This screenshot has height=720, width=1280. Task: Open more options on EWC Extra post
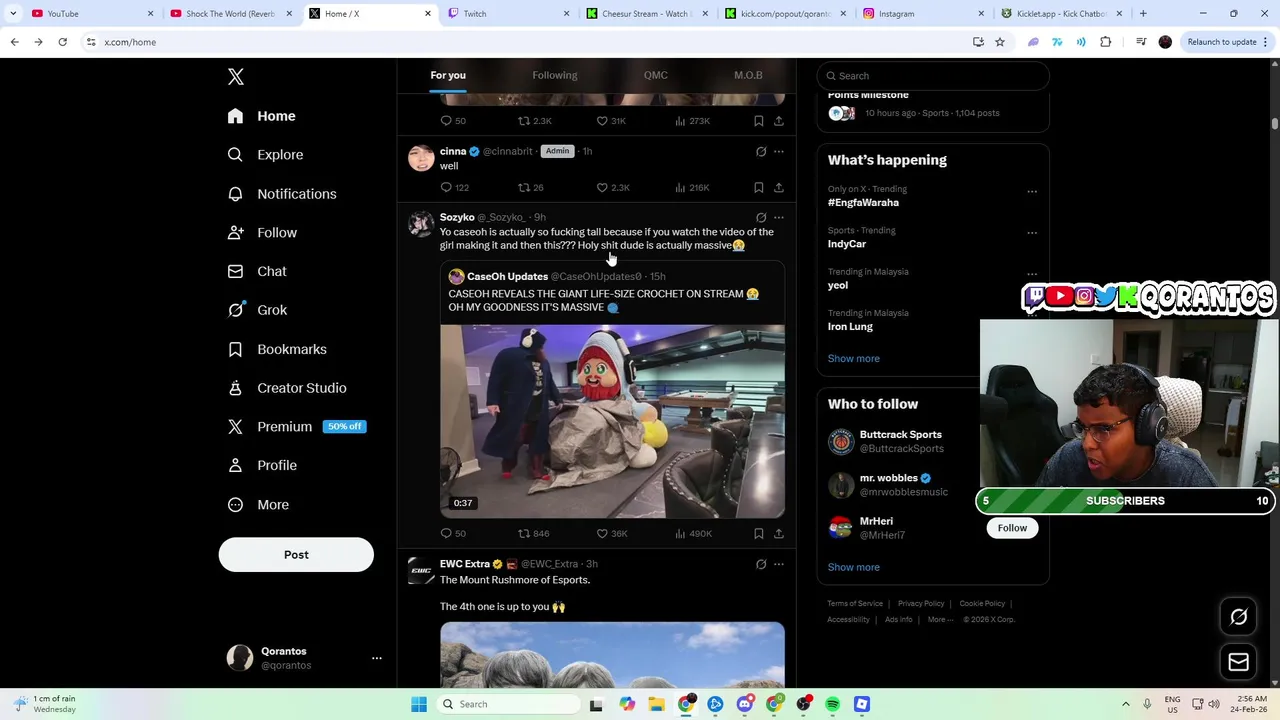point(778,564)
